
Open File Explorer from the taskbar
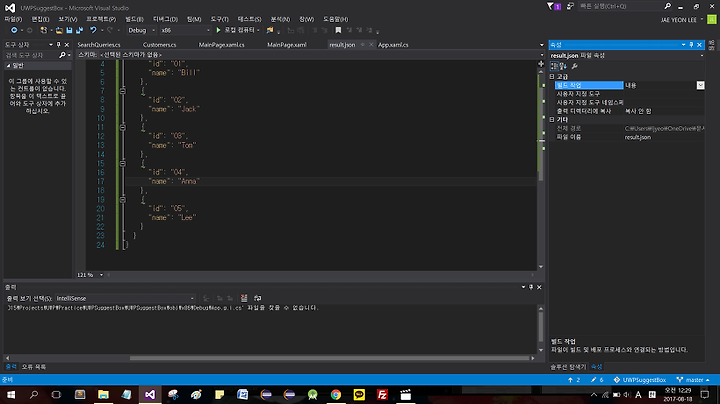(x=103, y=394)
